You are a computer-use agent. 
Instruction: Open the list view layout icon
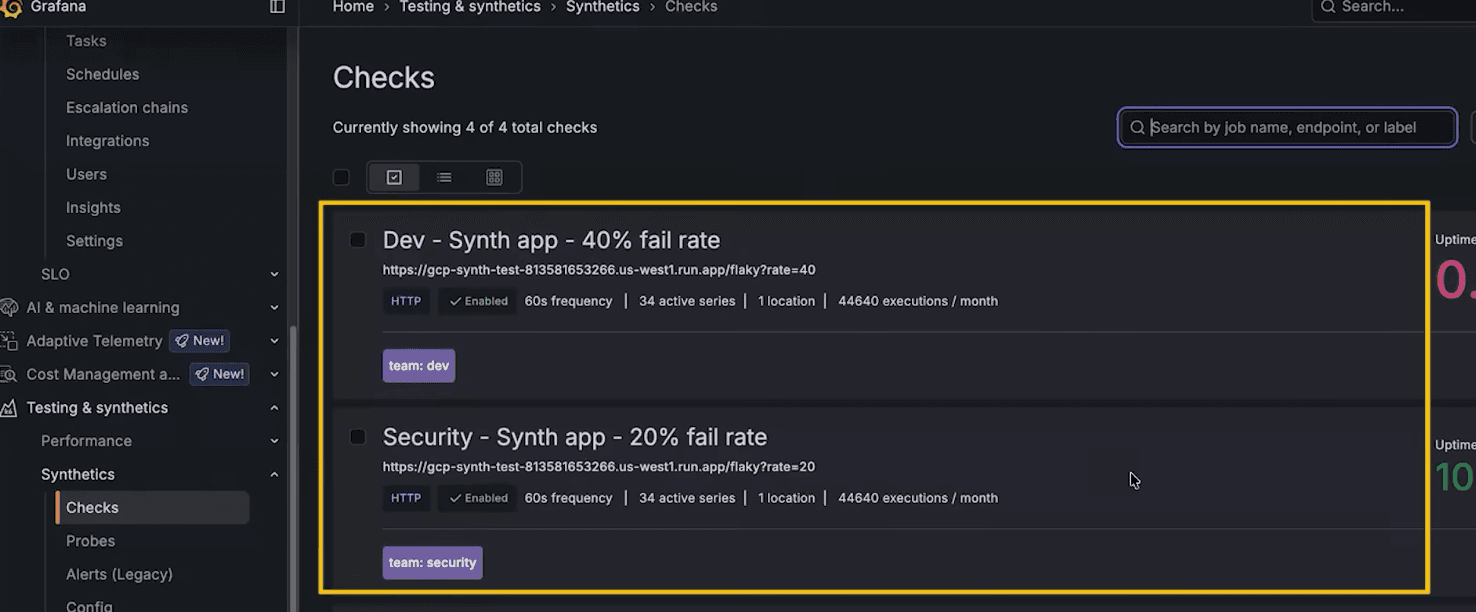pos(444,176)
